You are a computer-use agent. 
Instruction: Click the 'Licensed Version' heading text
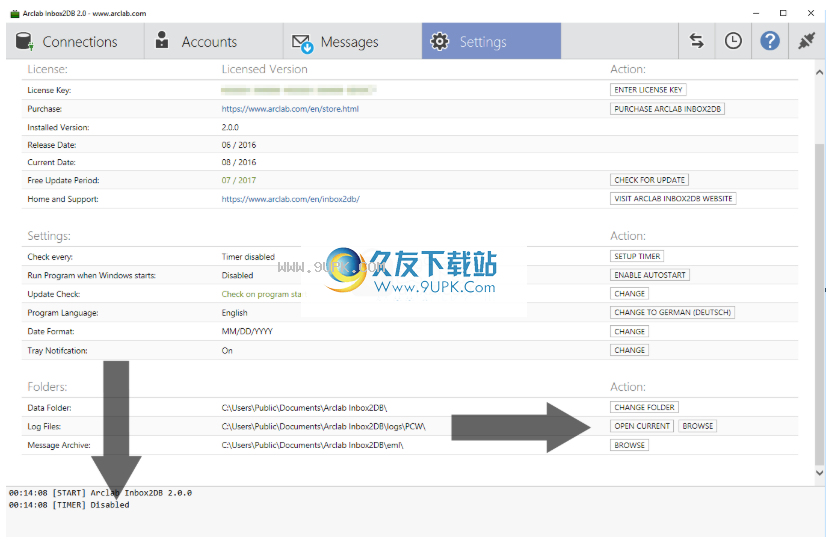(265, 69)
